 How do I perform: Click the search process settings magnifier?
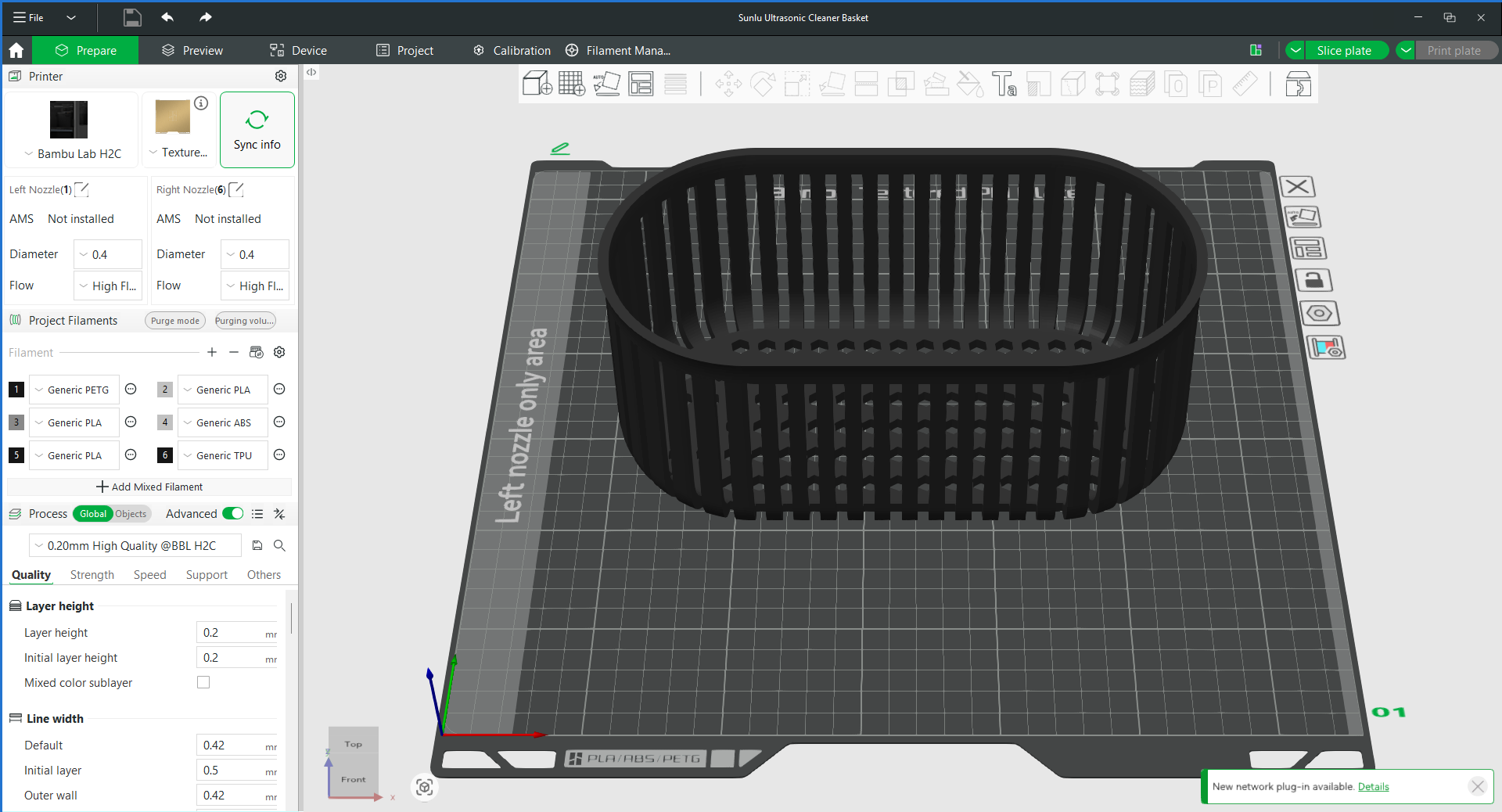[x=279, y=545]
